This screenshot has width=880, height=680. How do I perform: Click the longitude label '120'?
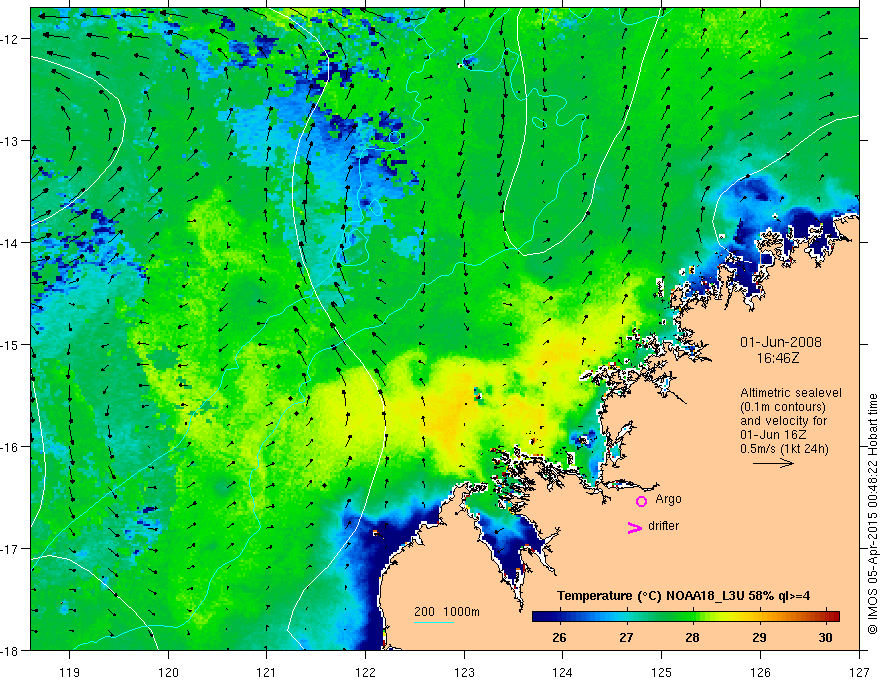pyautogui.click(x=168, y=672)
